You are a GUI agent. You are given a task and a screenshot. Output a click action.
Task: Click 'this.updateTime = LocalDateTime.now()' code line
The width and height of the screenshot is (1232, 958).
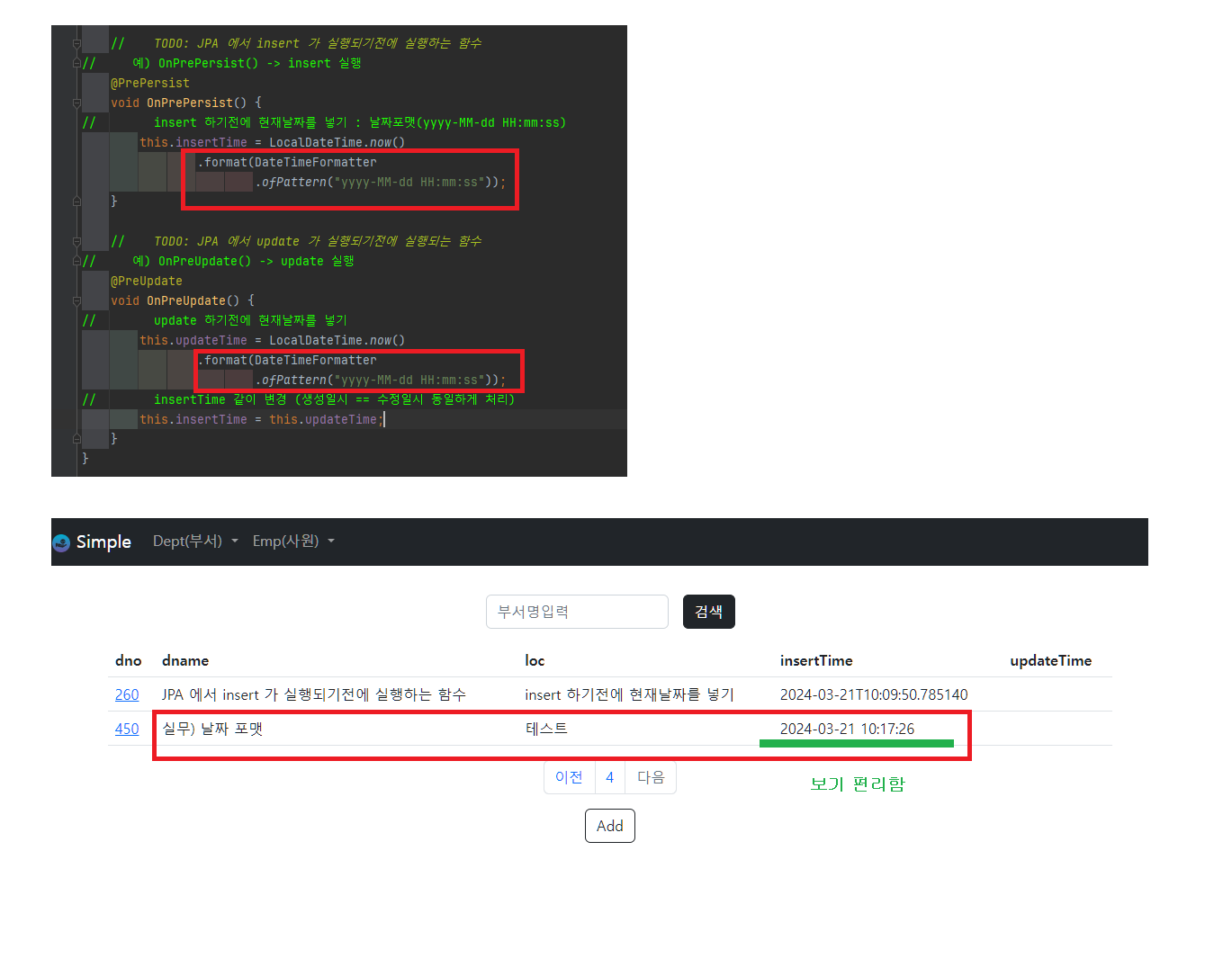[x=273, y=340]
